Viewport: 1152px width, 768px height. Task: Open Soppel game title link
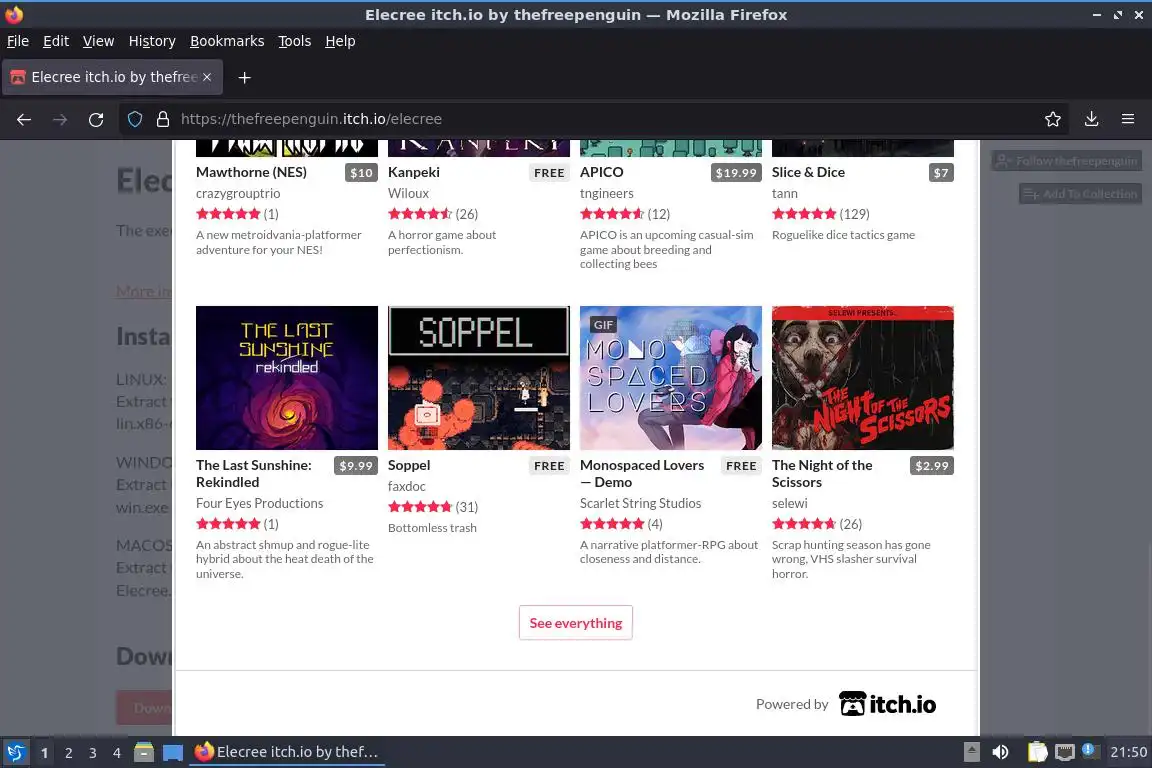tap(408, 465)
